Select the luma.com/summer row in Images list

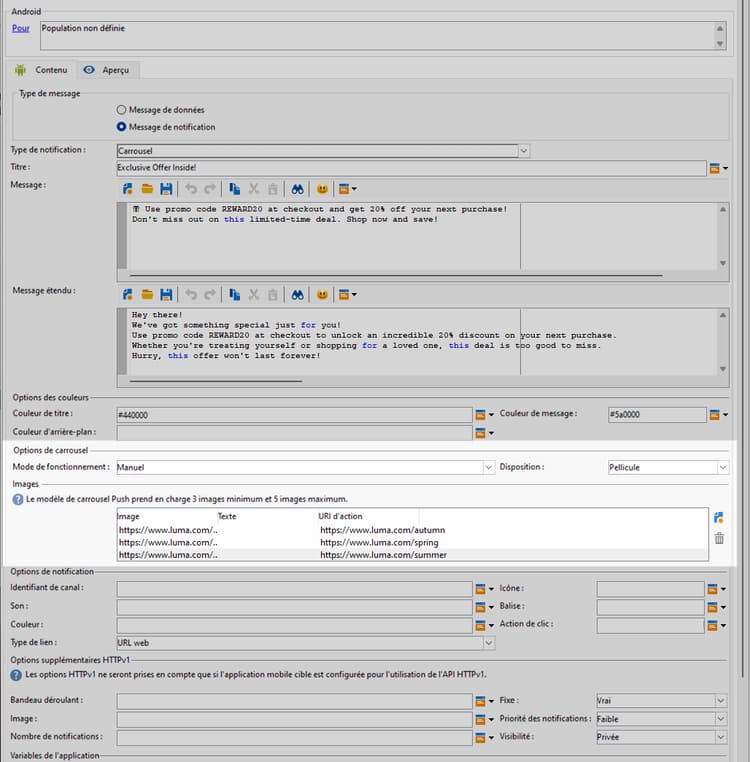pyautogui.click(x=383, y=554)
